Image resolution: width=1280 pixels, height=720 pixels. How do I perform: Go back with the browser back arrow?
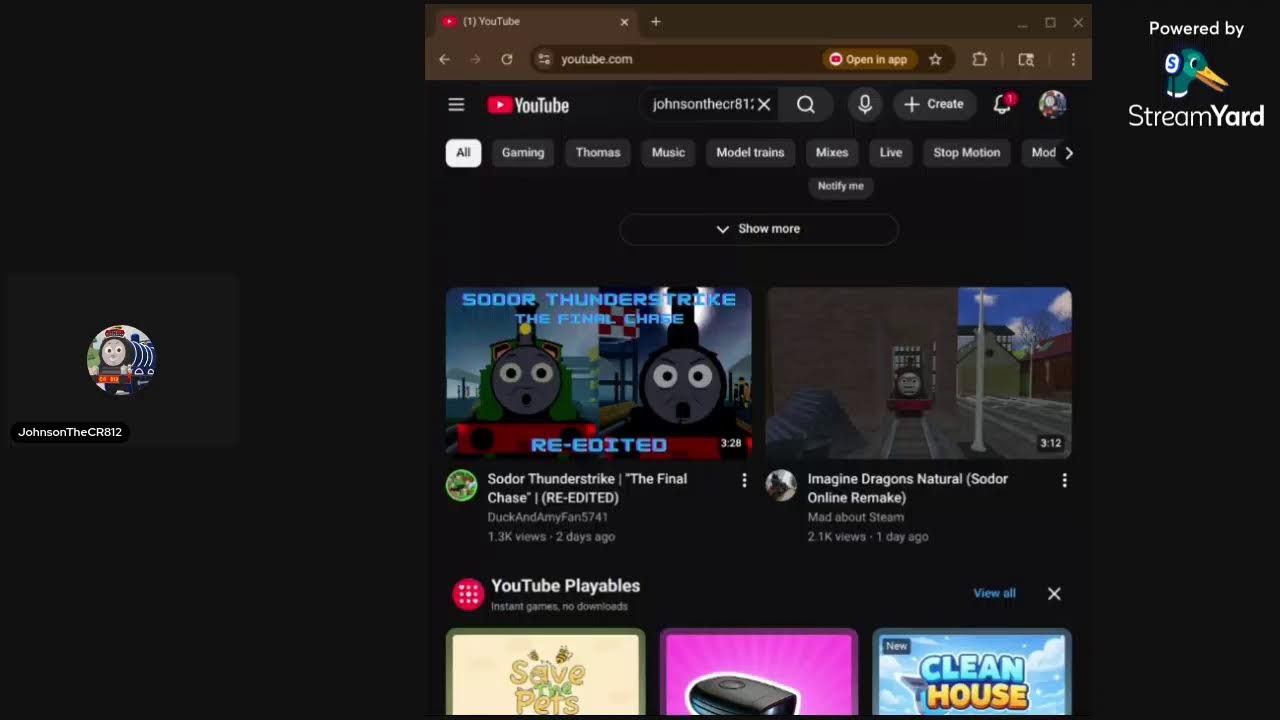pos(444,59)
